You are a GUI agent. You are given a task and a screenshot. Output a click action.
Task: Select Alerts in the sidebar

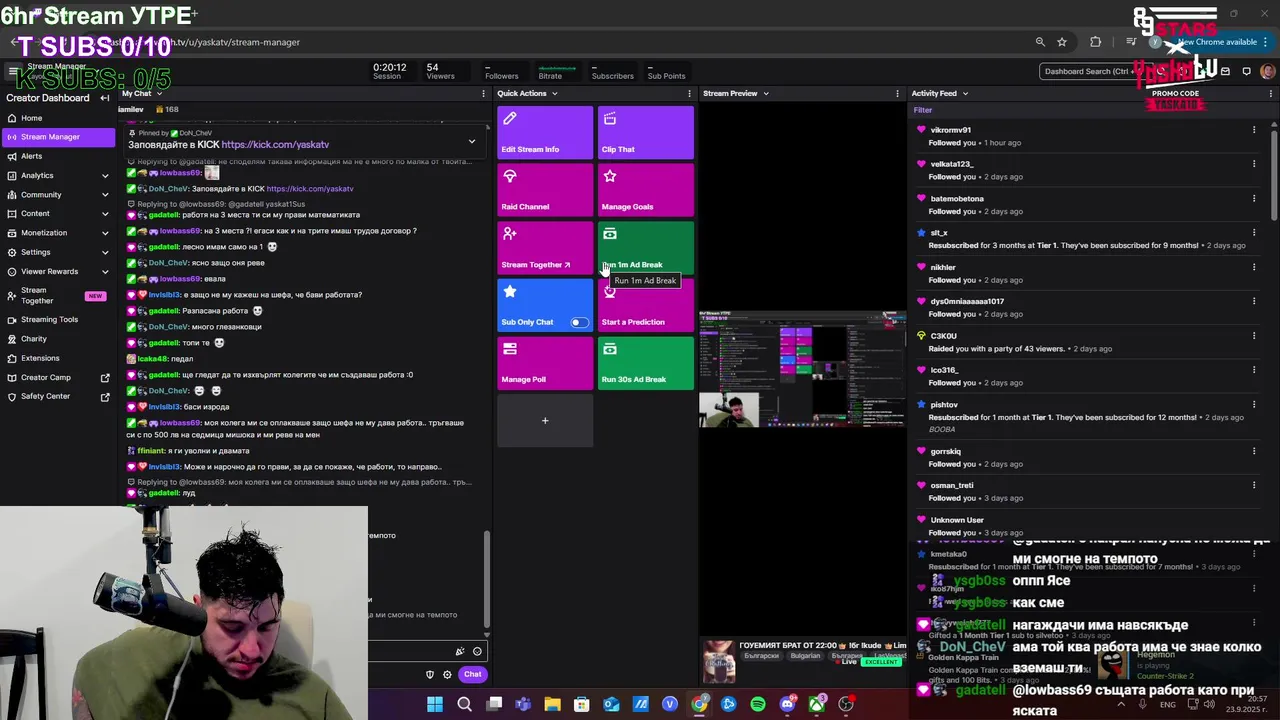click(x=58, y=156)
